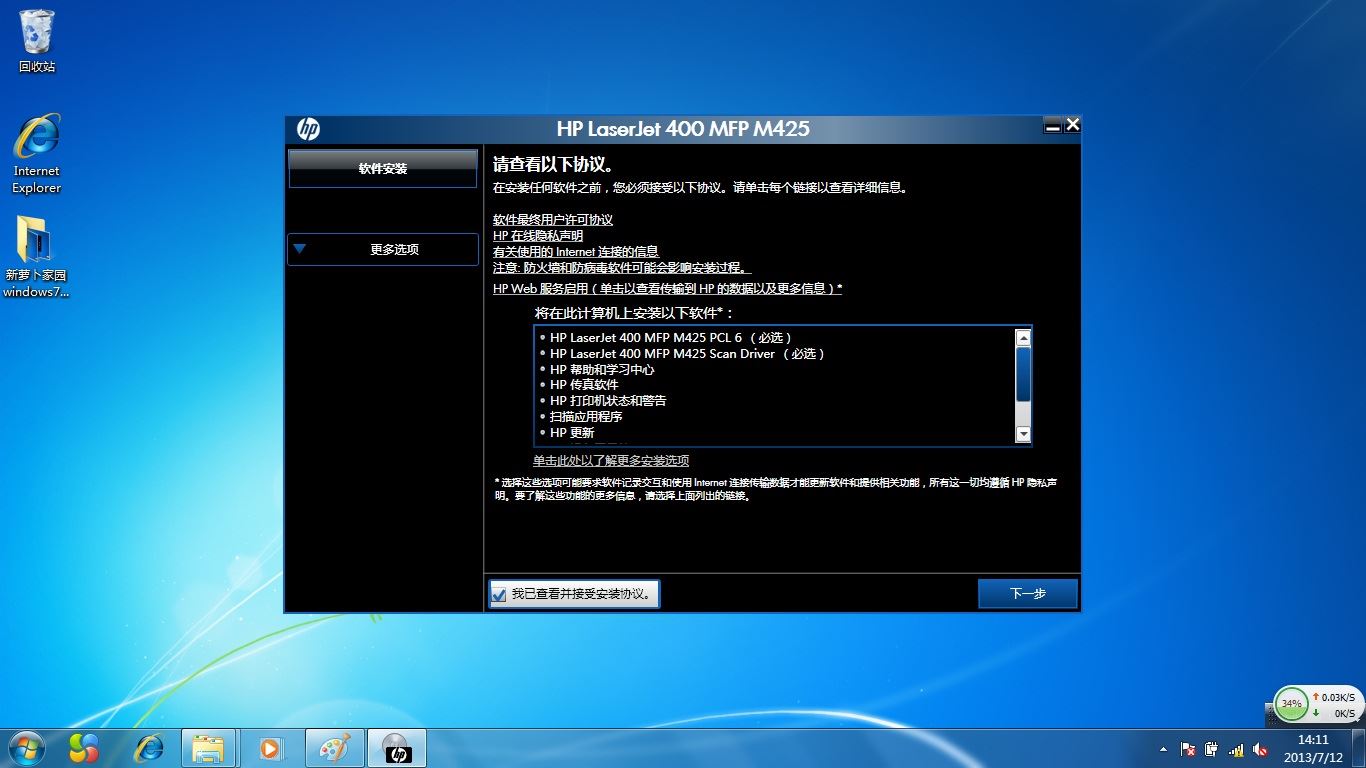Screen dimensions: 1366x768
Task: Select the 新萝卜家园 windows7 folder icon
Action: 36,257
